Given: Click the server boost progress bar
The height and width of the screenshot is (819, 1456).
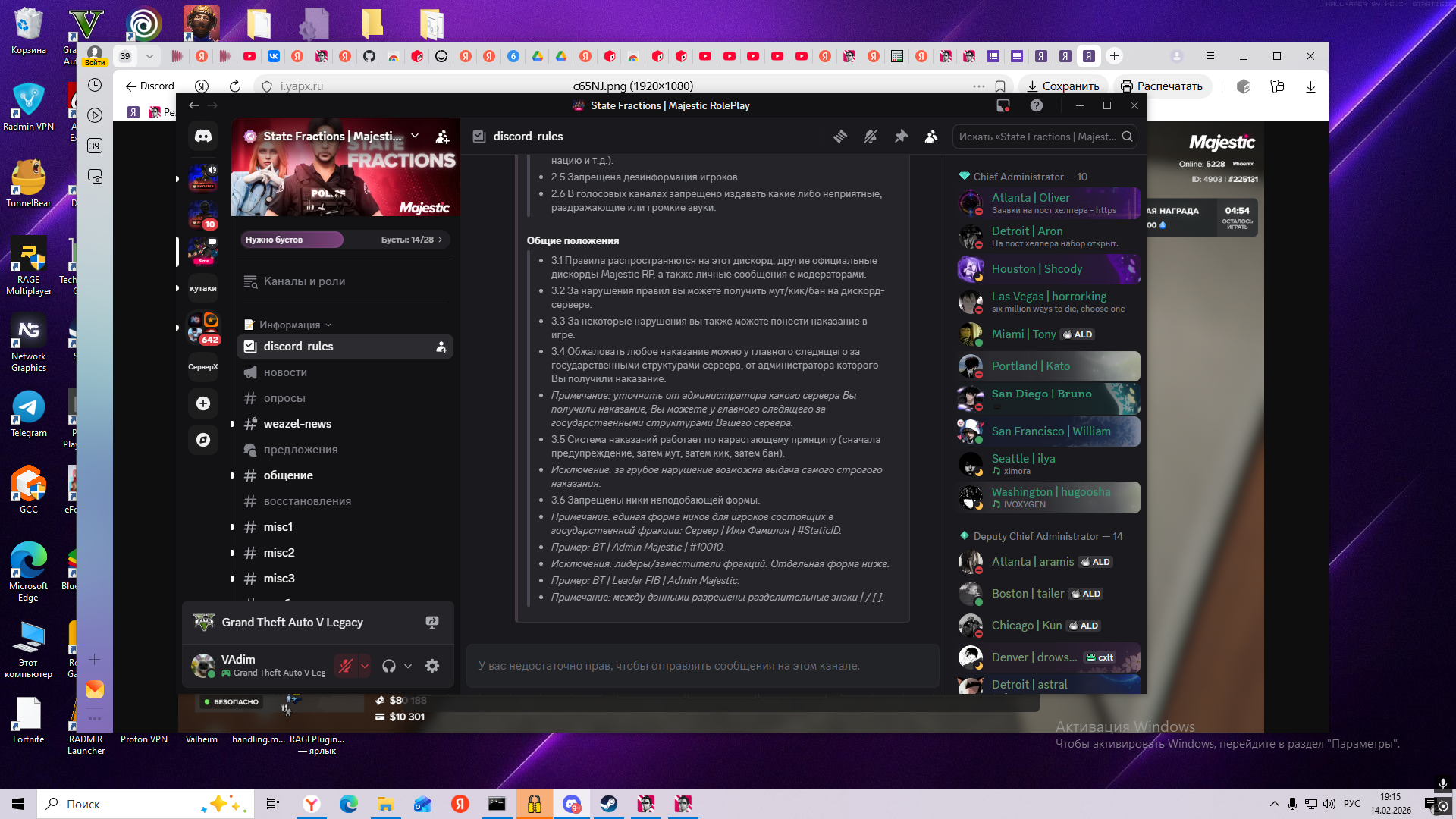Looking at the screenshot, I should coord(344,240).
